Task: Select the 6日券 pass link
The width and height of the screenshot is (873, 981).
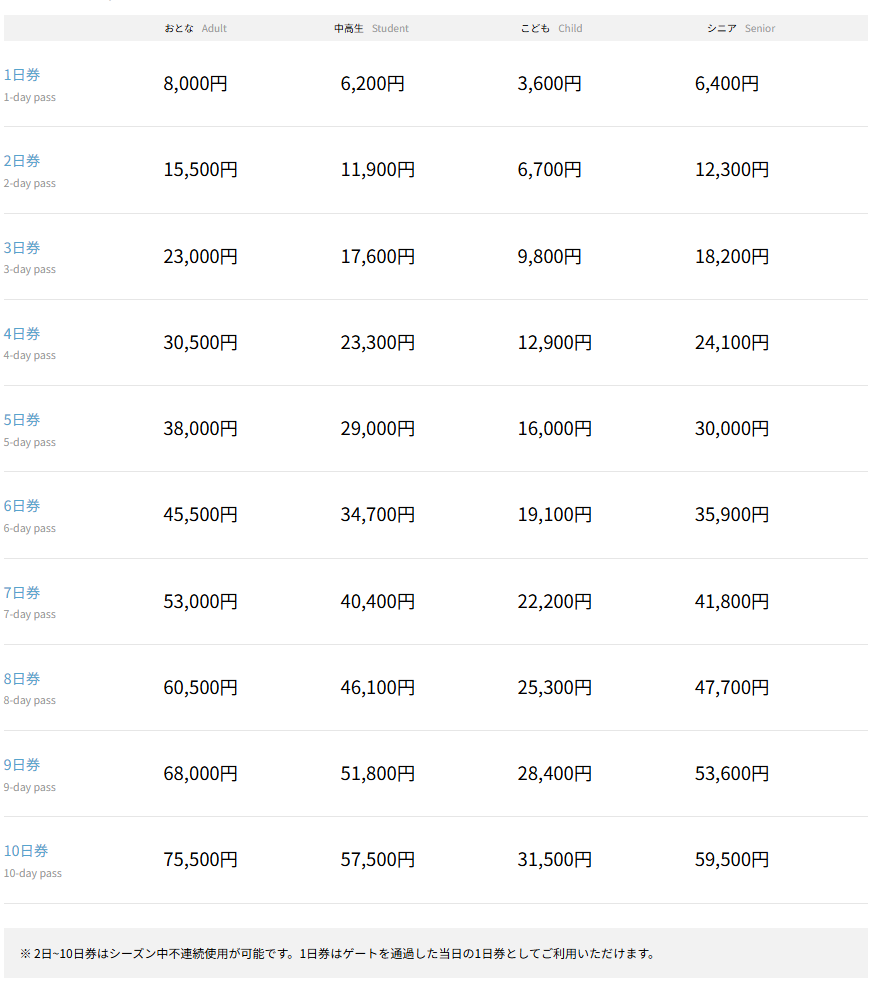Action: point(22,506)
